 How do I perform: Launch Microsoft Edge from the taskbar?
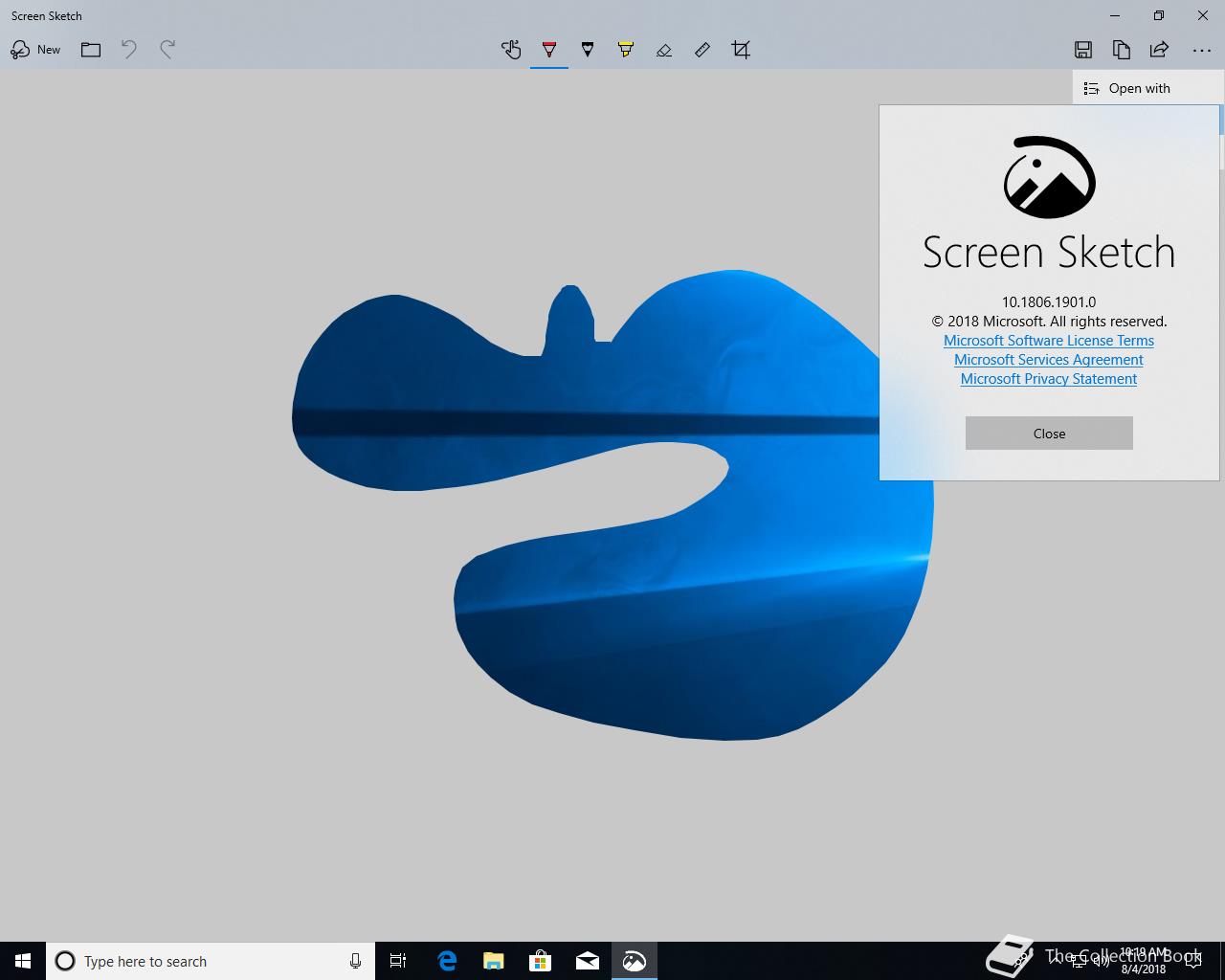[447, 961]
